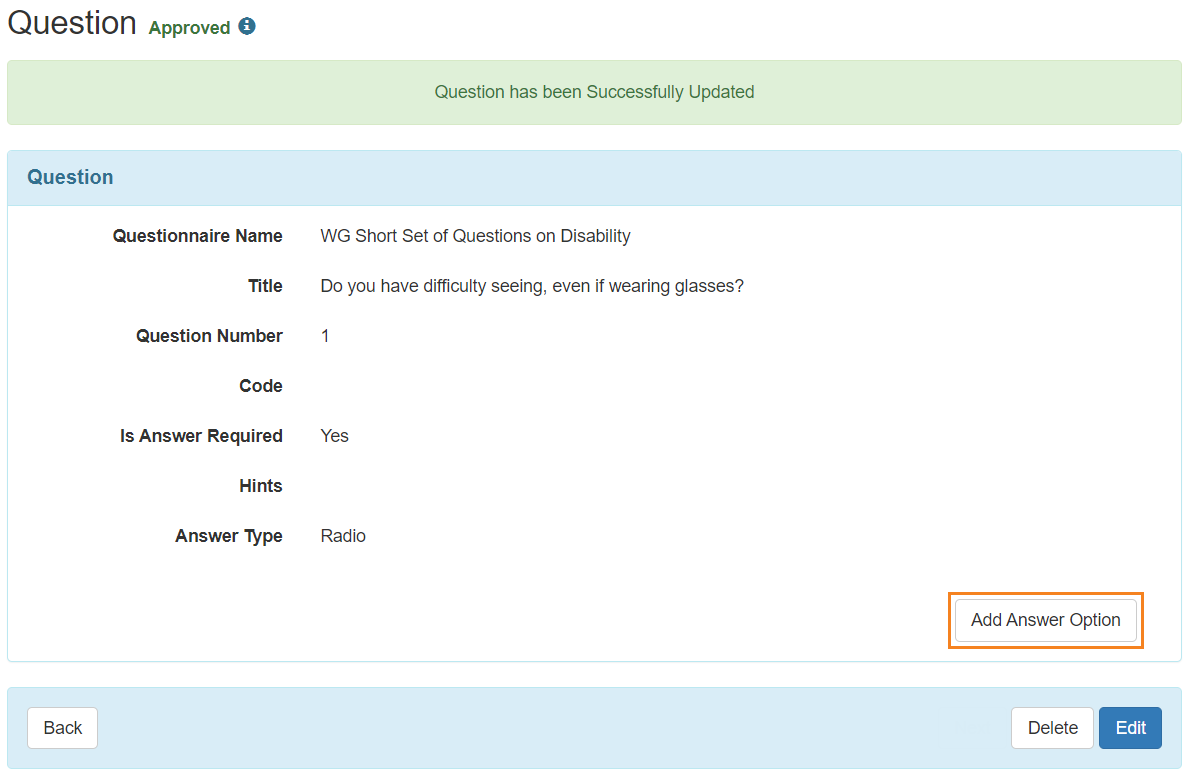Go back using the Back button
1188x777 pixels.
pos(63,728)
